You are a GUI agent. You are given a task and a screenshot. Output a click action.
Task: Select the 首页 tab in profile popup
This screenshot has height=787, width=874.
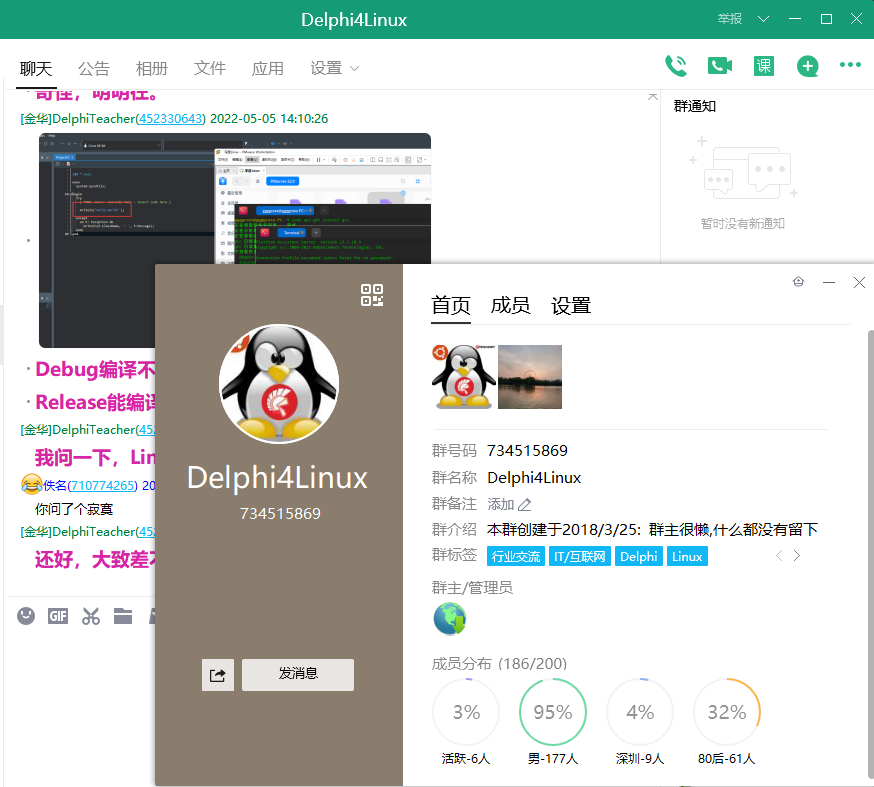tap(451, 305)
